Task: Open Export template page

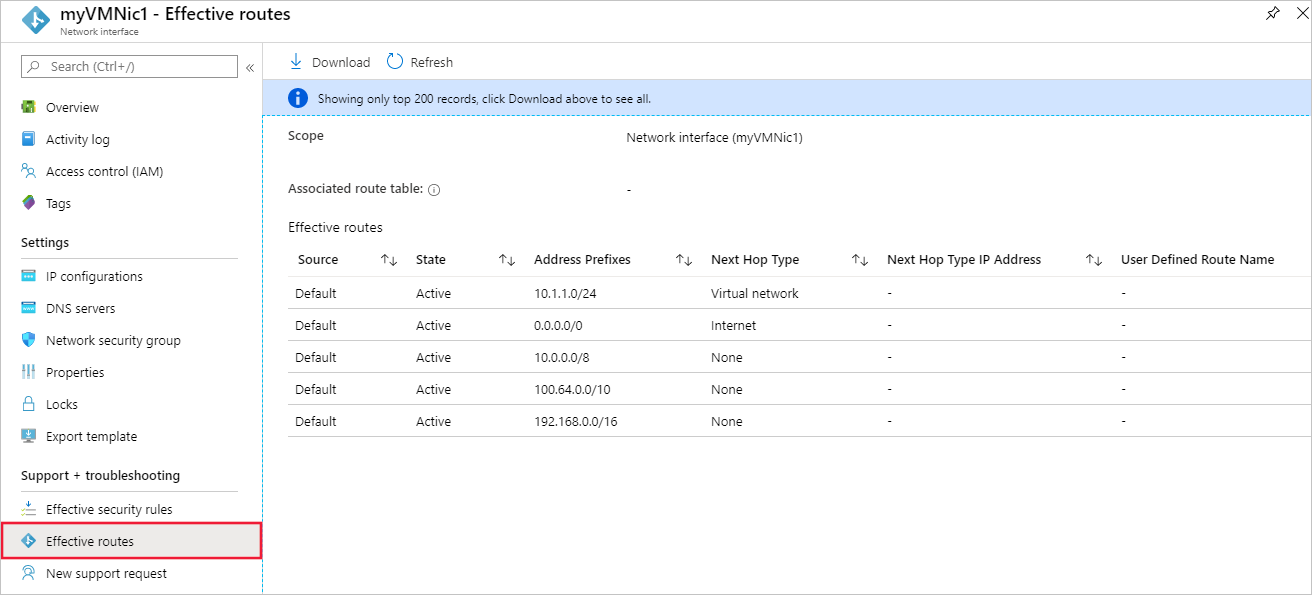Action: pyautogui.click(x=91, y=436)
